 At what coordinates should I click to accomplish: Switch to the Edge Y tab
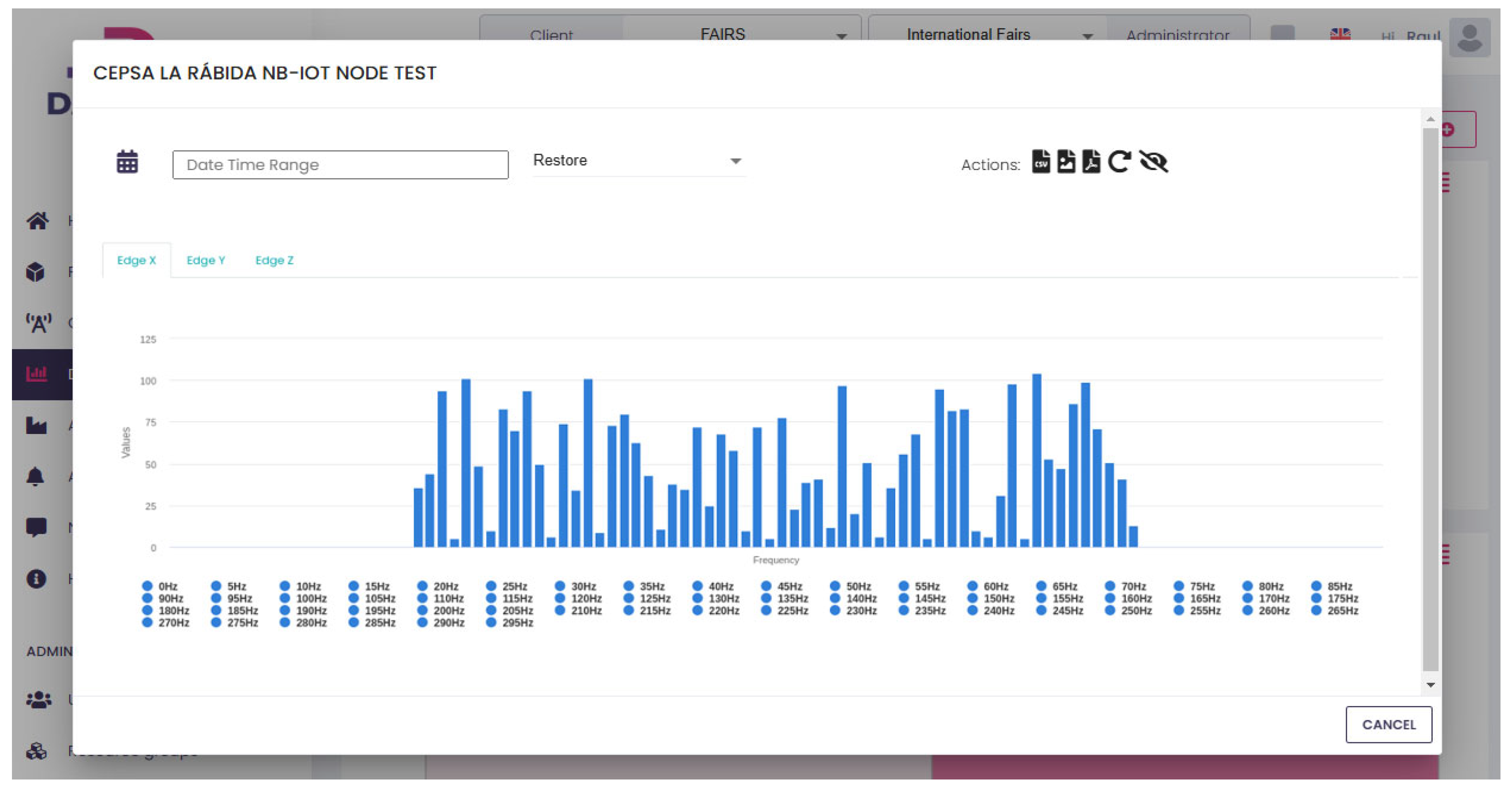[205, 260]
